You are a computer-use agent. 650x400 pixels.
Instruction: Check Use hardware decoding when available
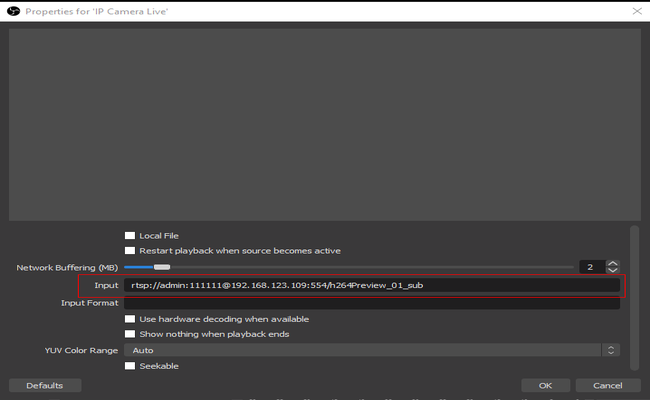tap(129, 319)
